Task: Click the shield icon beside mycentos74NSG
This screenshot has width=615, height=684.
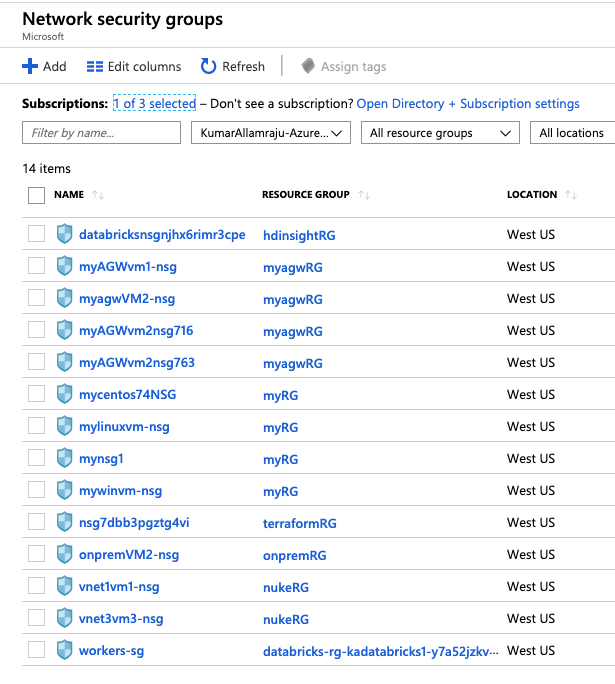Action: 65,394
